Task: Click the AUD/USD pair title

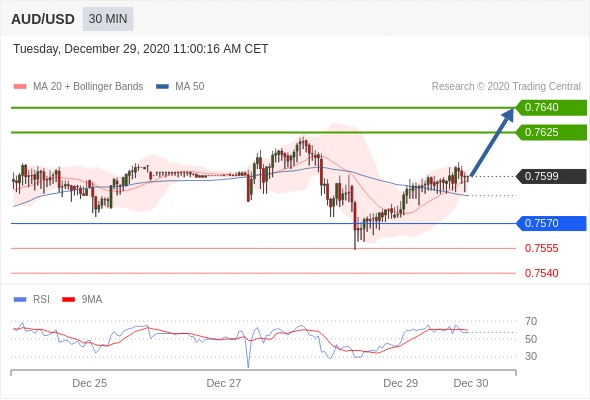Action: coord(43,19)
